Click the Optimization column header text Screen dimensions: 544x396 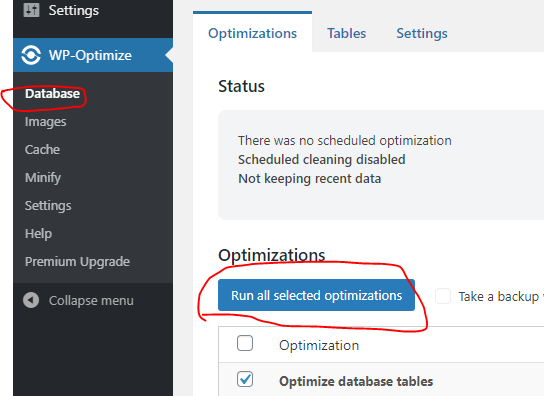point(319,345)
